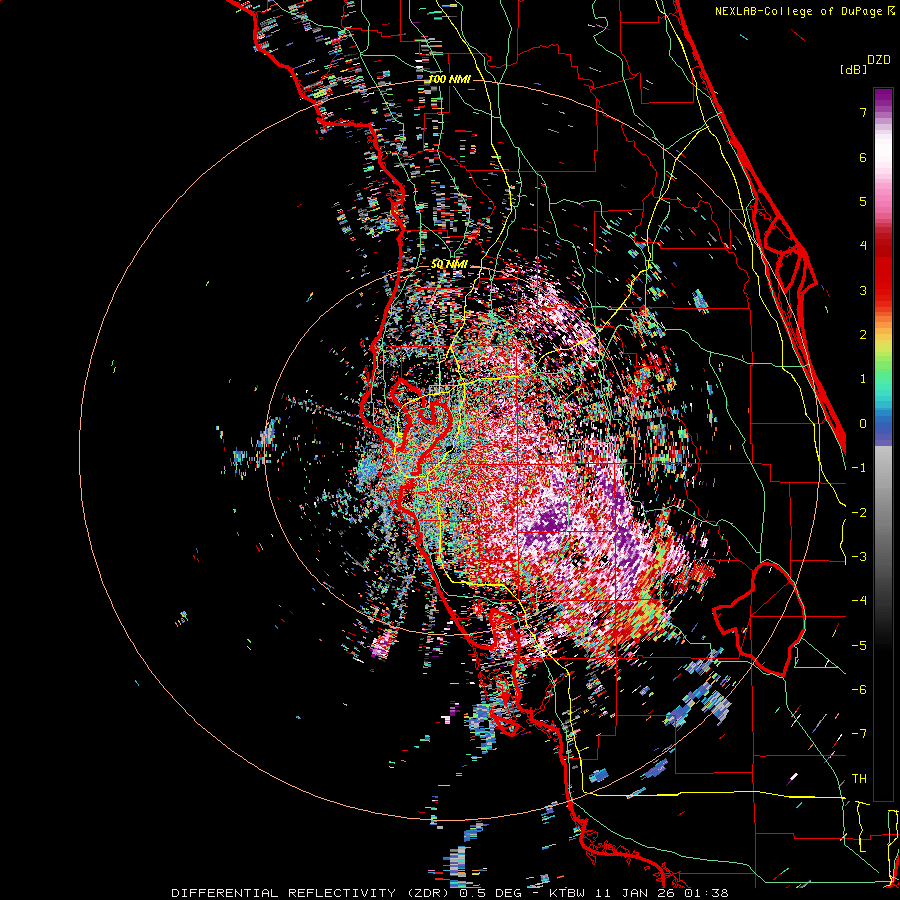The width and height of the screenshot is (900, 900).
Task: Click the 100 NMI range ring label
Action: pos(449,79)
